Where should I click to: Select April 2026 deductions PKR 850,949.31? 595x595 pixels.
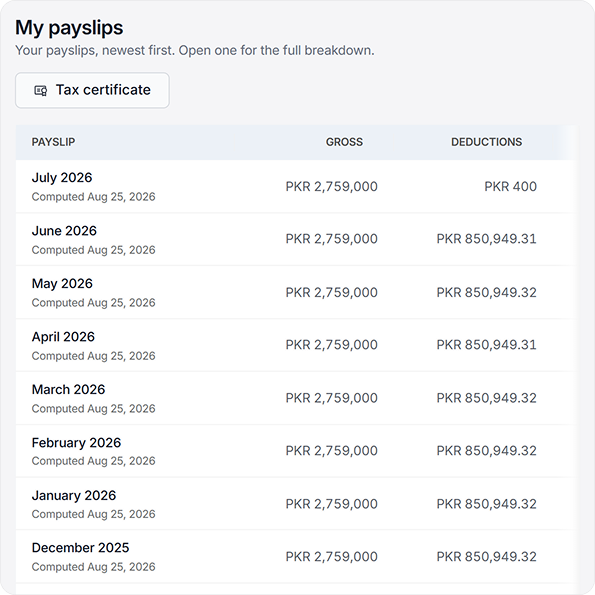[486, 345]
